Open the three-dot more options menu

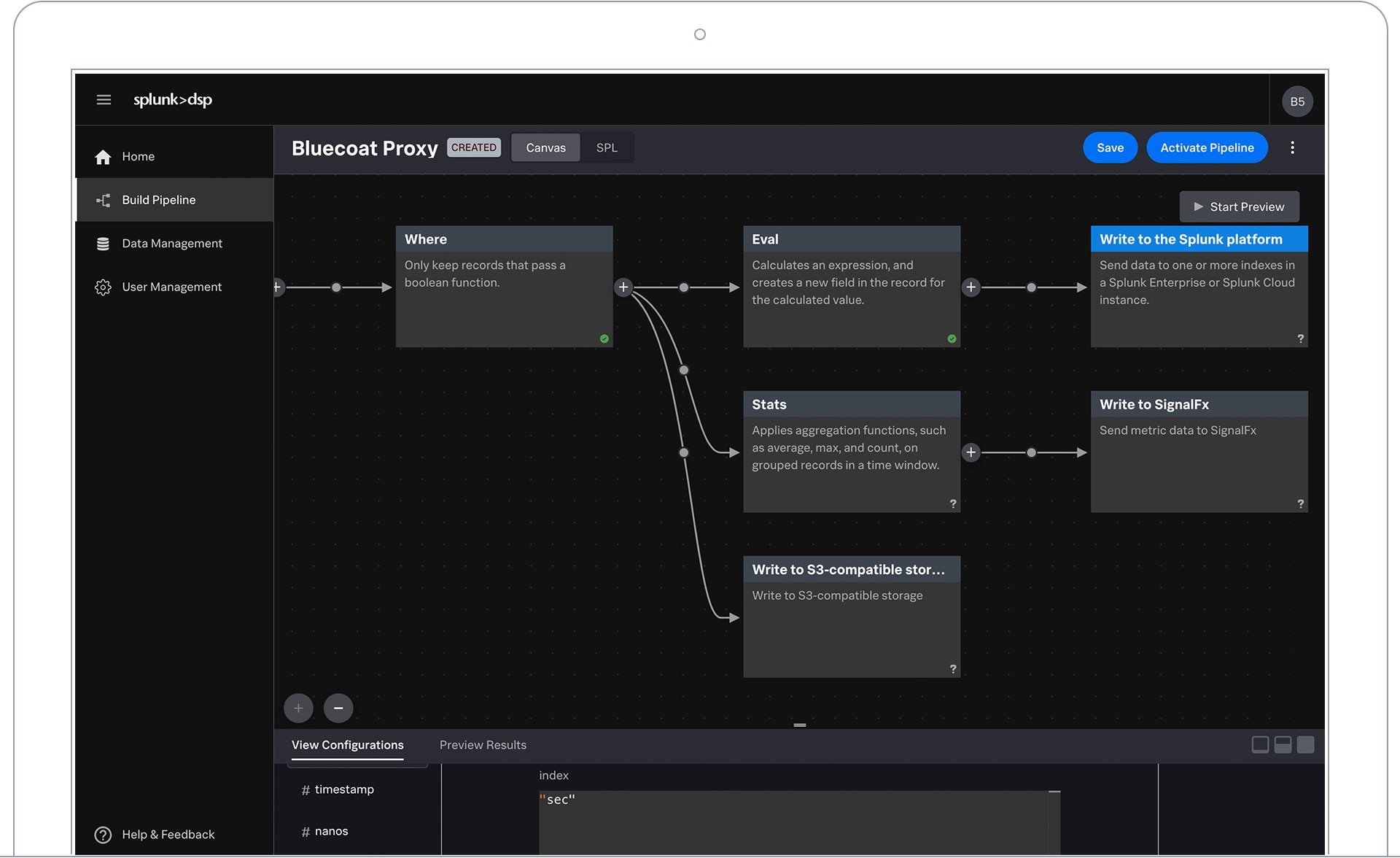pyautogui.click(x=1292, y=148)
